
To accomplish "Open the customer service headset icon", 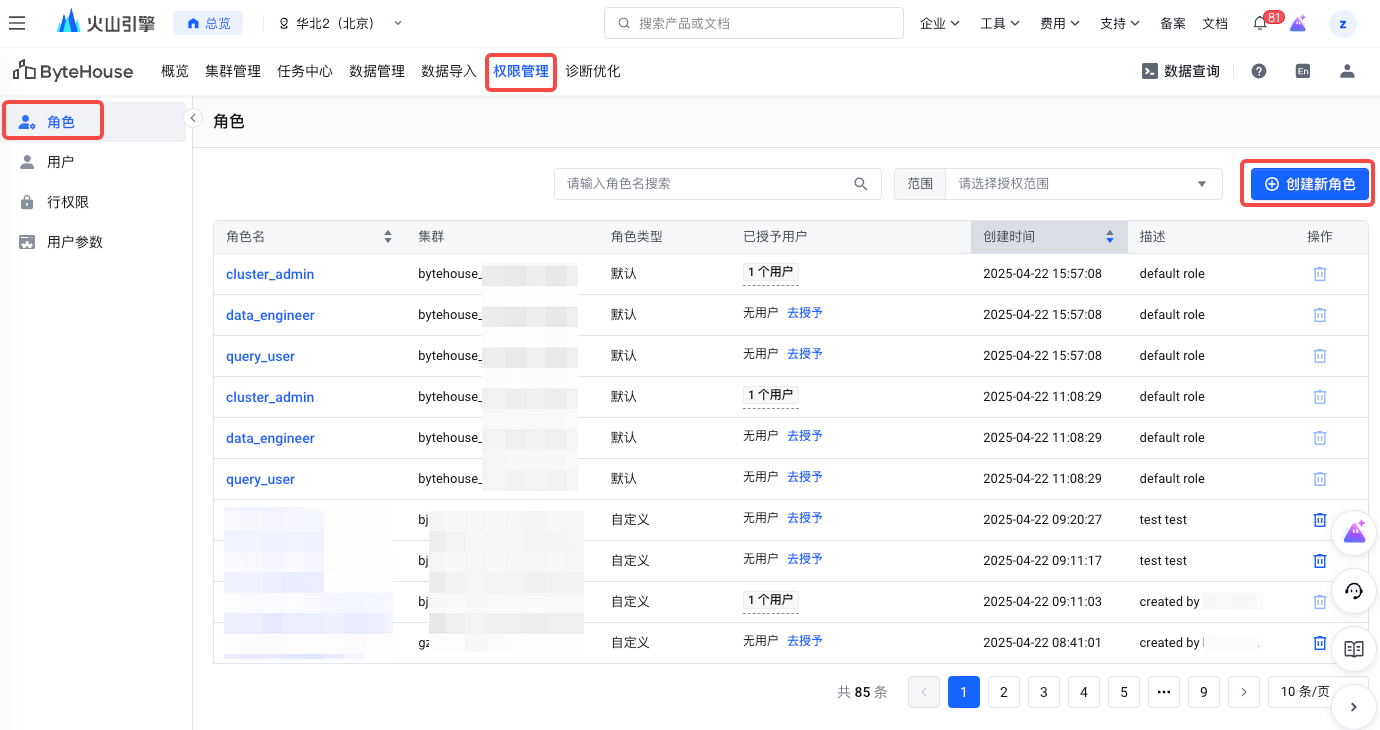I will (1354, 591).
